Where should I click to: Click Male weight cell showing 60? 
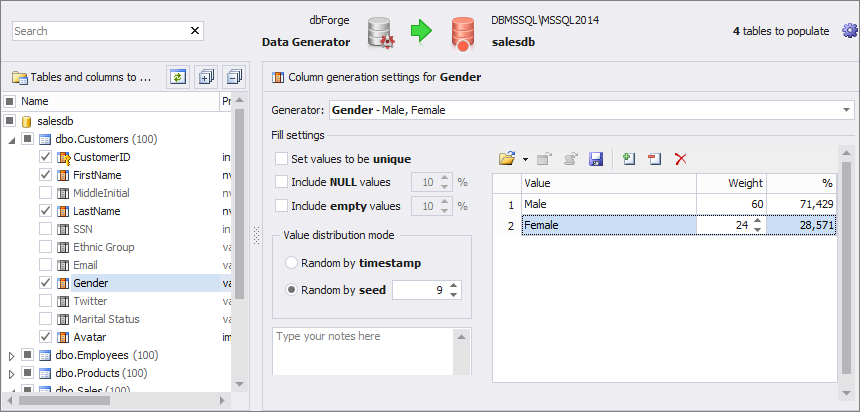pos(731,204)
